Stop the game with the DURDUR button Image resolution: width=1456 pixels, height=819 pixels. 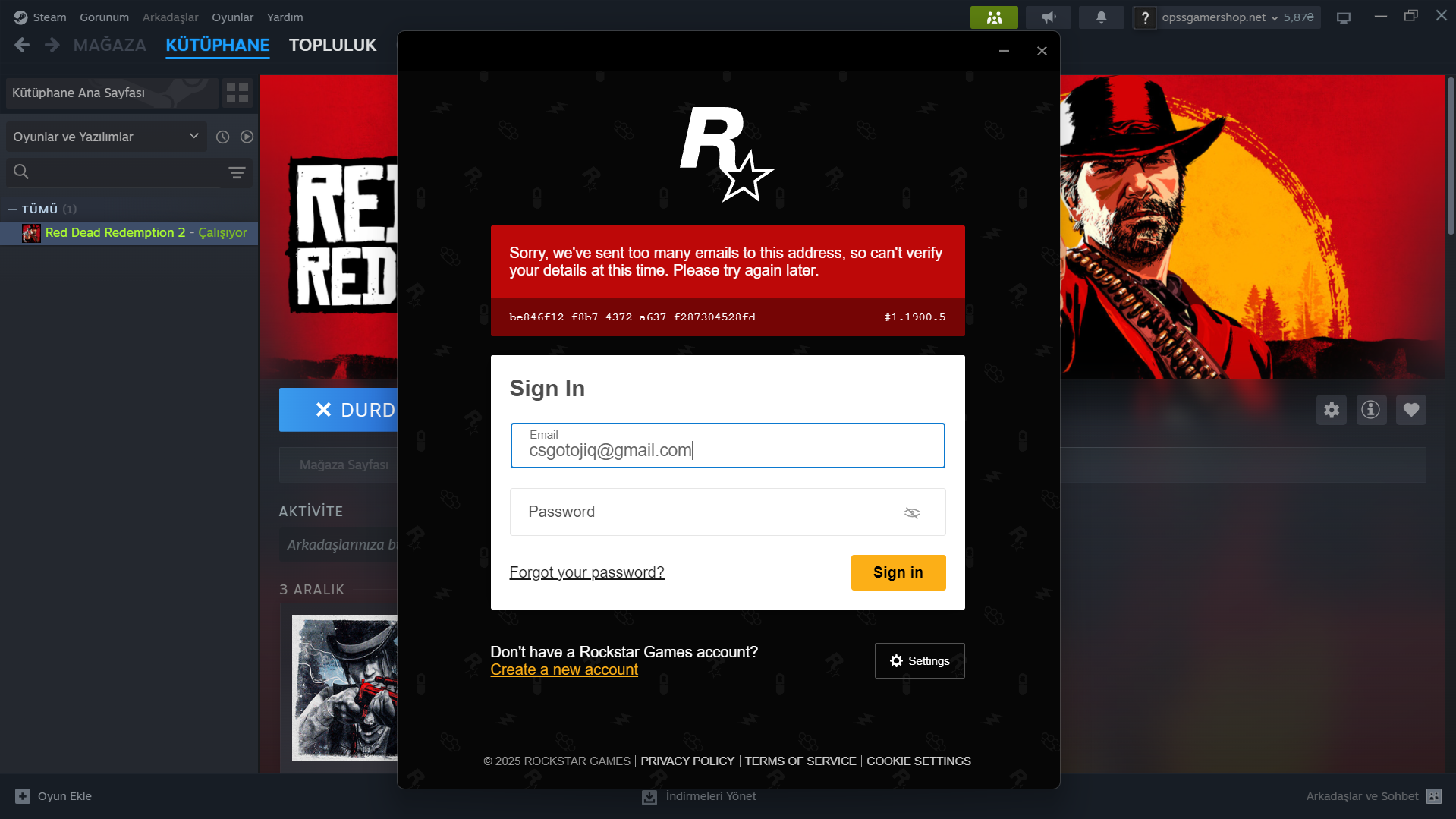338,410
